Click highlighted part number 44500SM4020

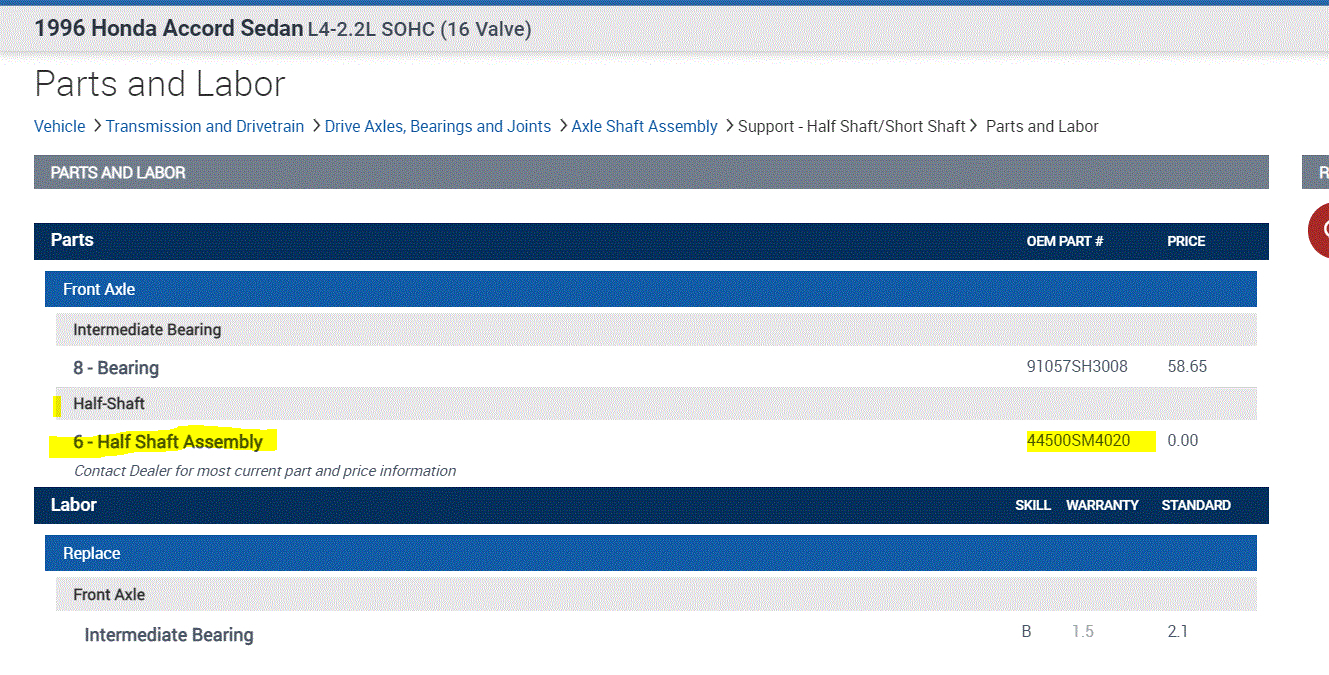point(1078,441)
